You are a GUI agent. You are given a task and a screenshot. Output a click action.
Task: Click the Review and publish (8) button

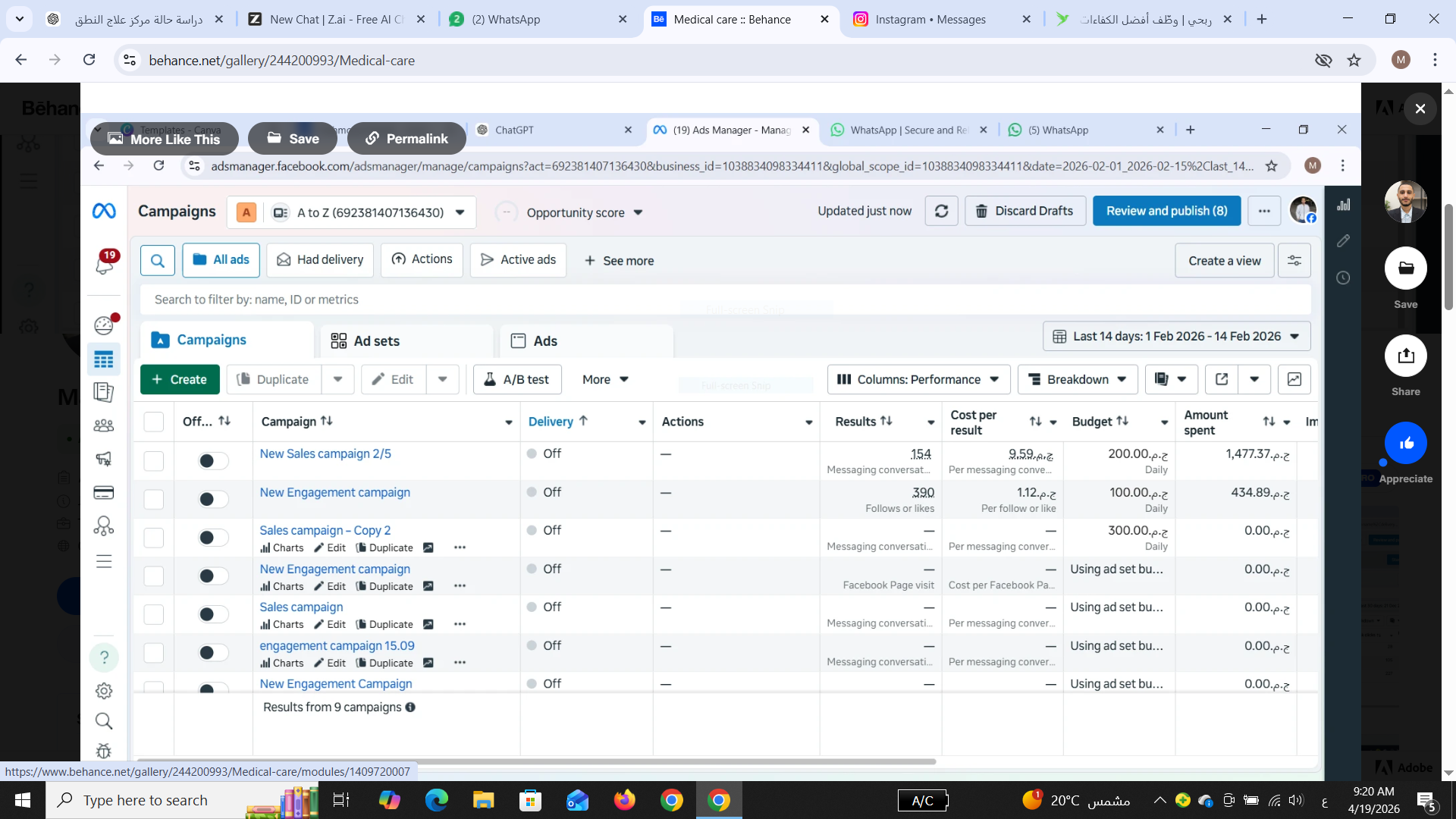[x=1166, y=212]
